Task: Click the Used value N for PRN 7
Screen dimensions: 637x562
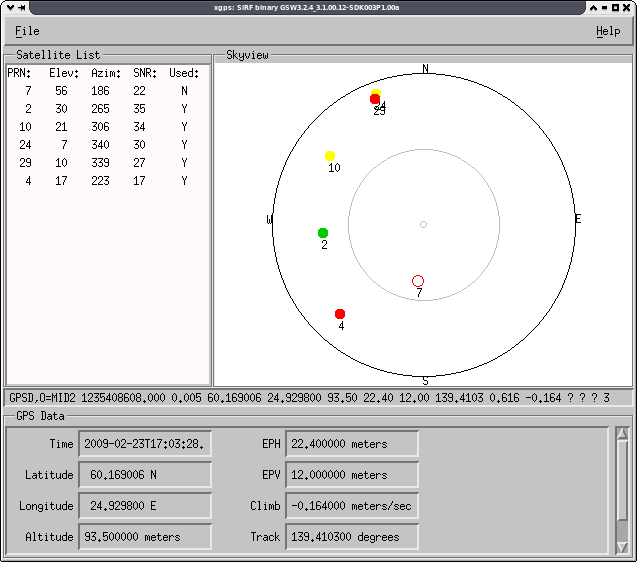Action: (184, 91)
